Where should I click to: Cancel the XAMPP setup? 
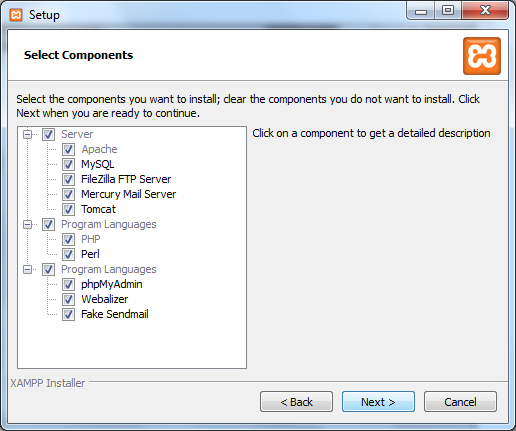[x=460, y=402]
